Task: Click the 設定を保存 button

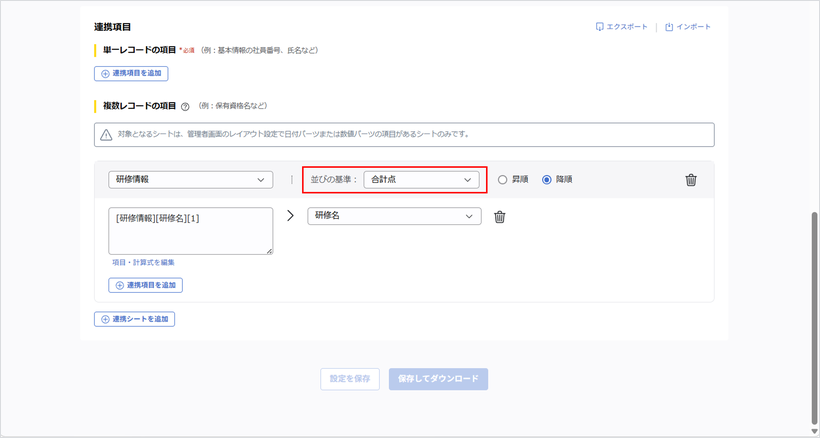Action: tap(350, 379)
